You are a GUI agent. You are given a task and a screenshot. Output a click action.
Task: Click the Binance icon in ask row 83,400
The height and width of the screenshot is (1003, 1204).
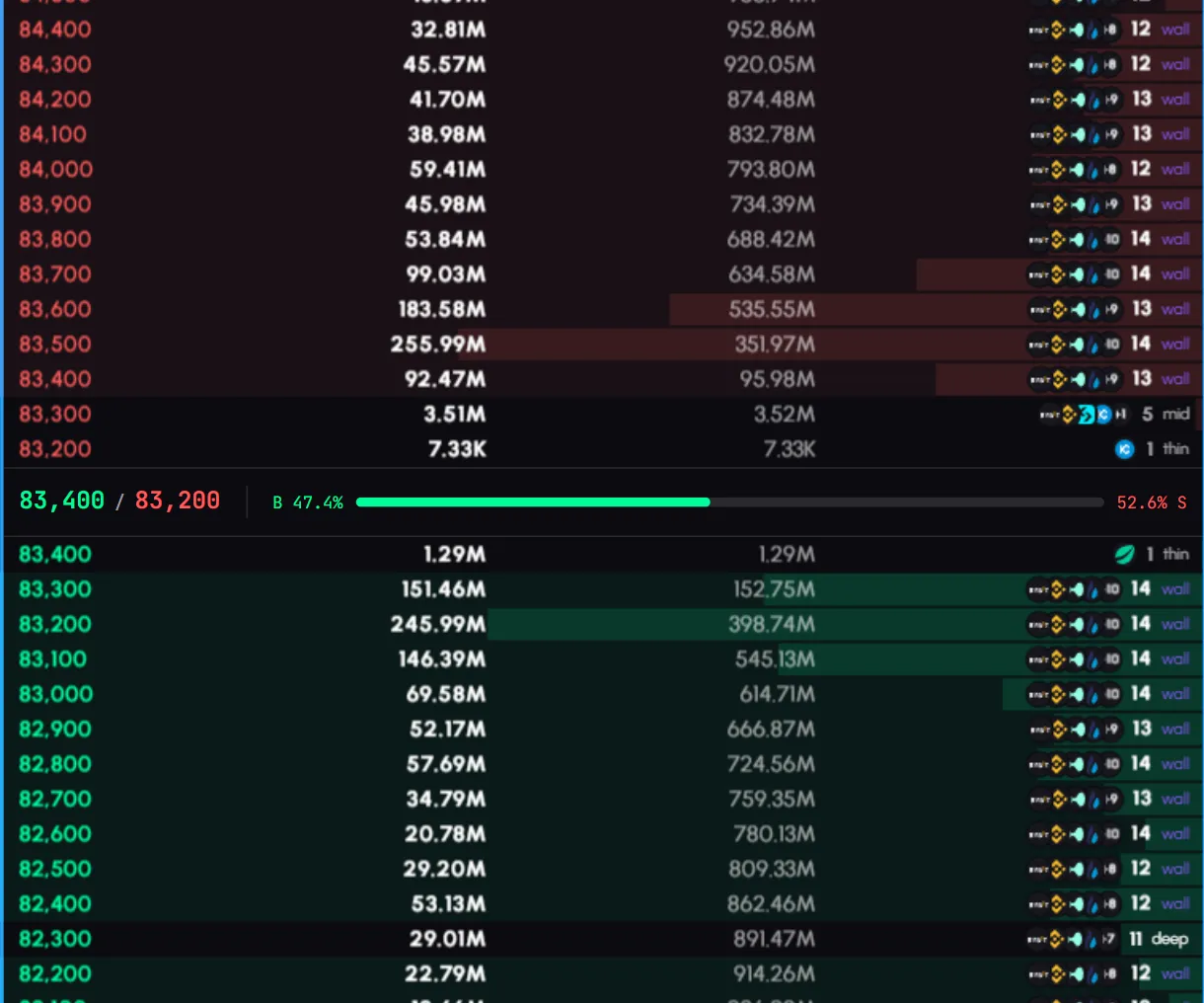pyautogui.click(x=1058, y=379)
